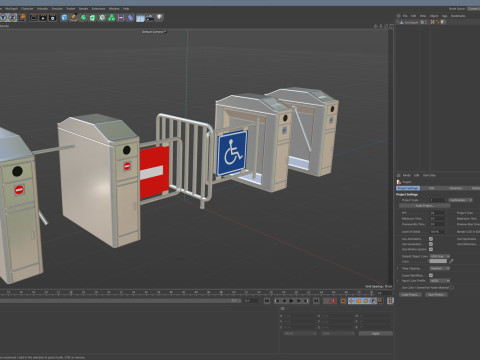Click Render to Picture Viewer icon

pyautogui.click(x=43, y=18)
